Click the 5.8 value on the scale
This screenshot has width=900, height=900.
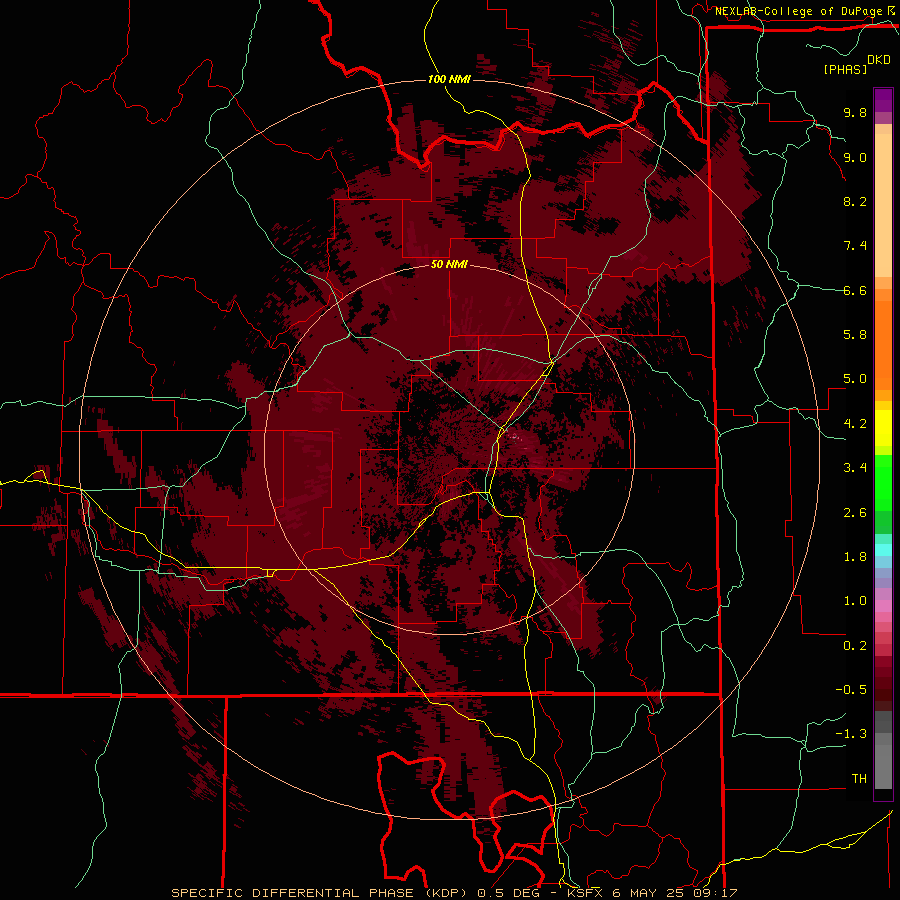[855, 335]
